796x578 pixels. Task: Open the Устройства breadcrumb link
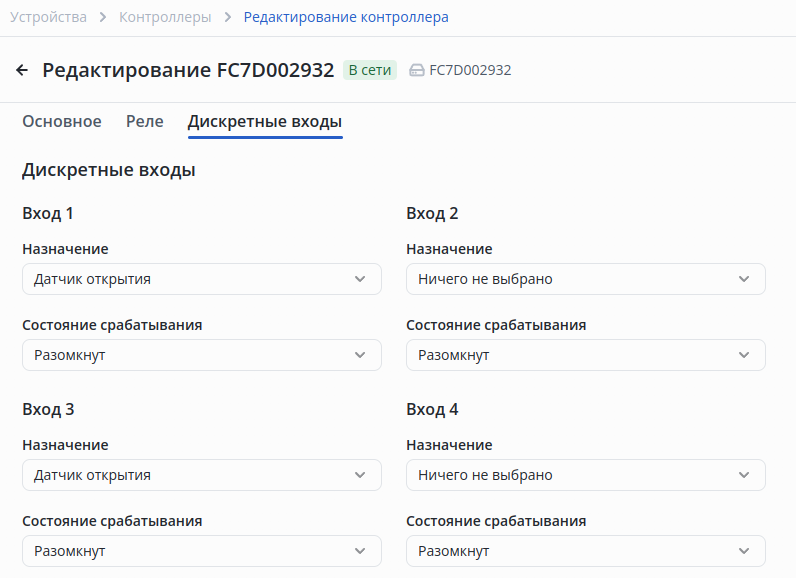coord(48,17)
